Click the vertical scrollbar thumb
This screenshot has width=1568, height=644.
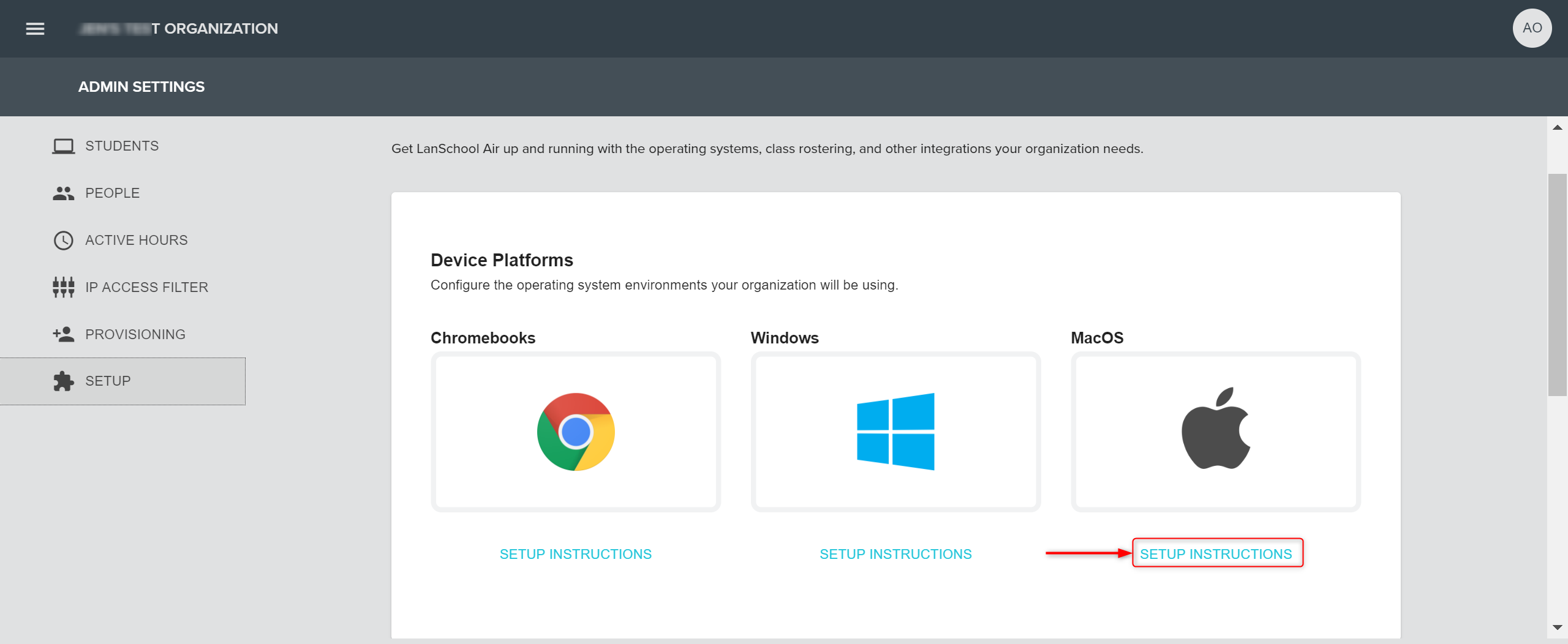coord(1557,285)
